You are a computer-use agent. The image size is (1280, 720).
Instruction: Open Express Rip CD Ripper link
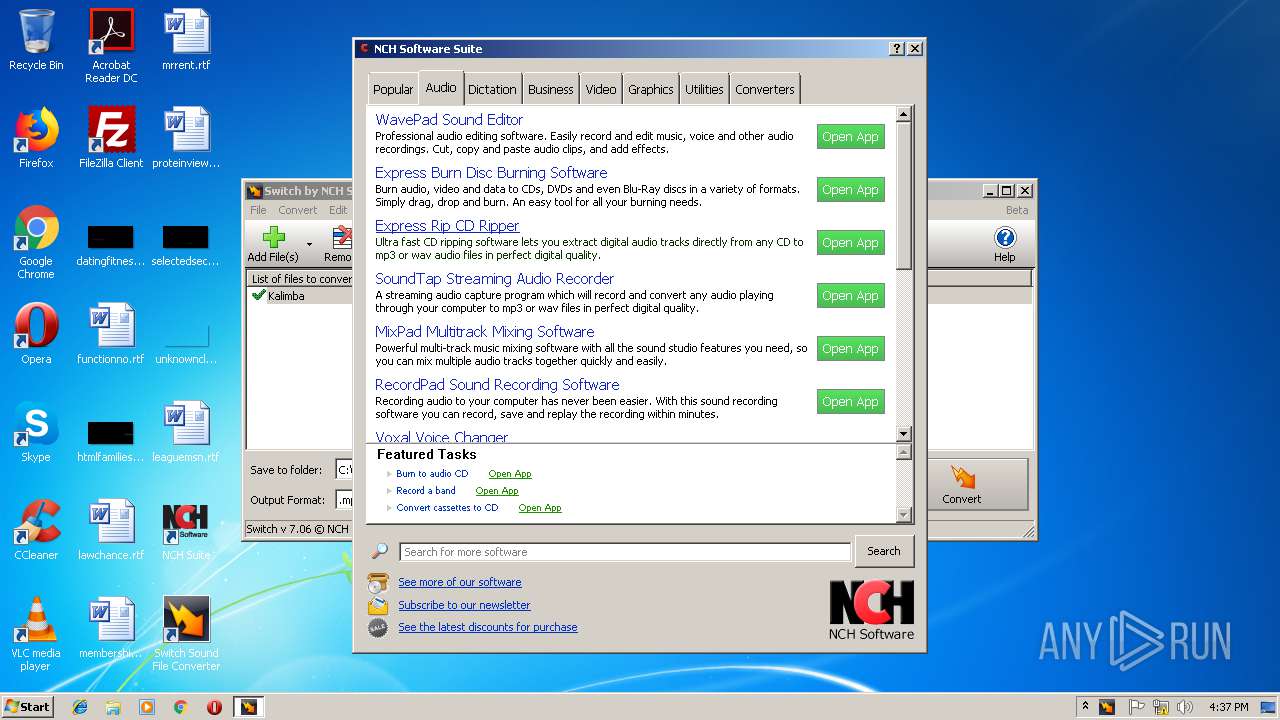click(x=447, y=226)
